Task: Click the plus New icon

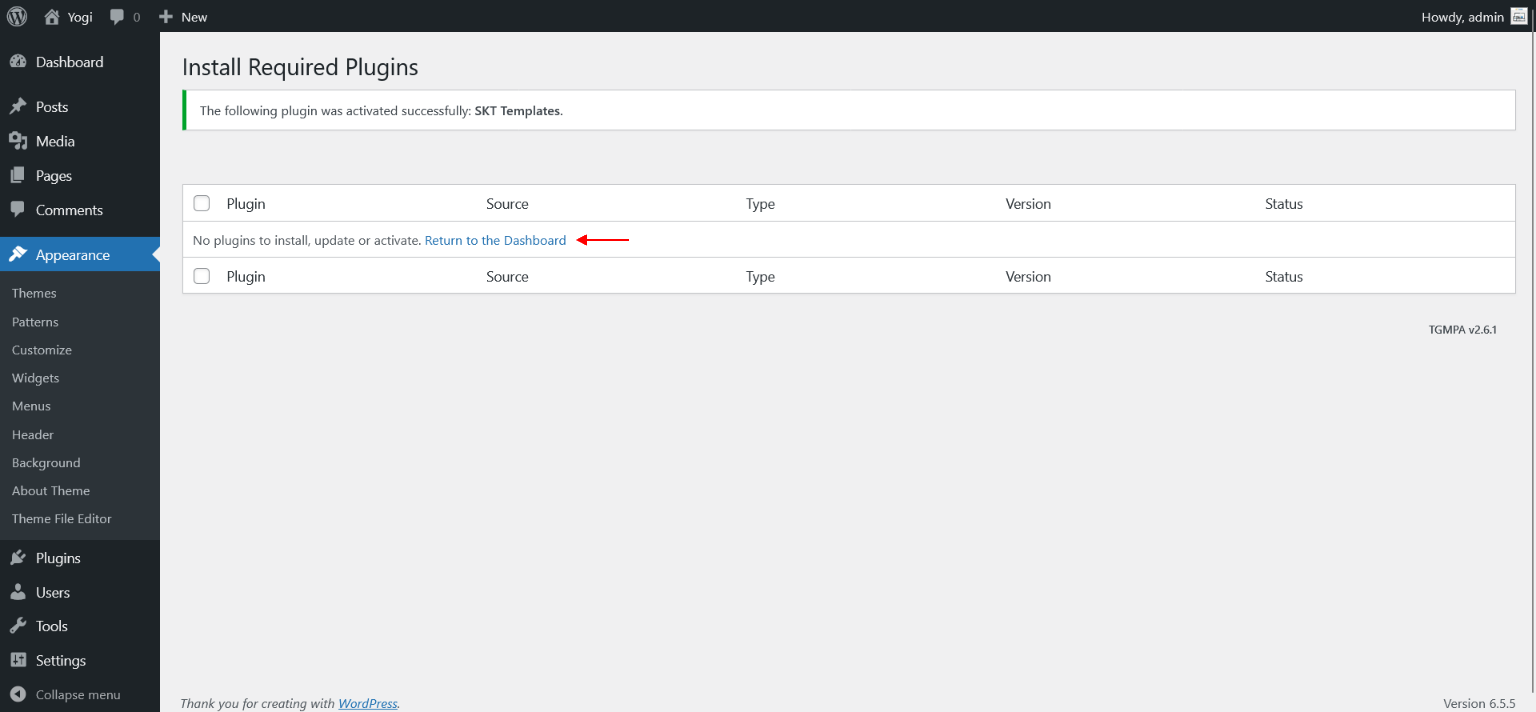Action: click(166, 16)
